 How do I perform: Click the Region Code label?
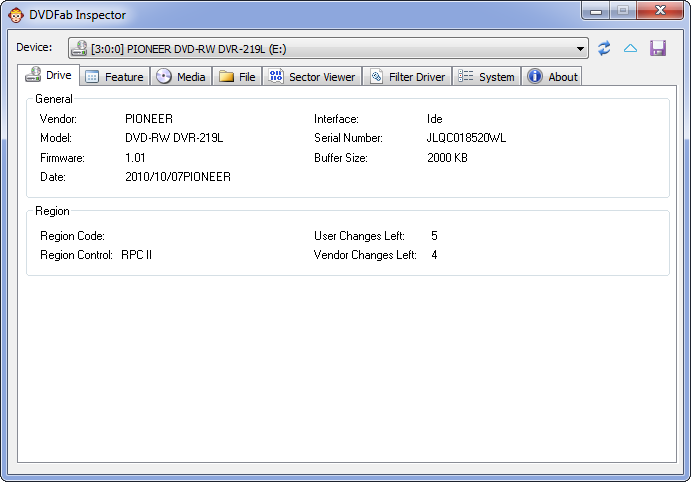(x=72, y=236)
